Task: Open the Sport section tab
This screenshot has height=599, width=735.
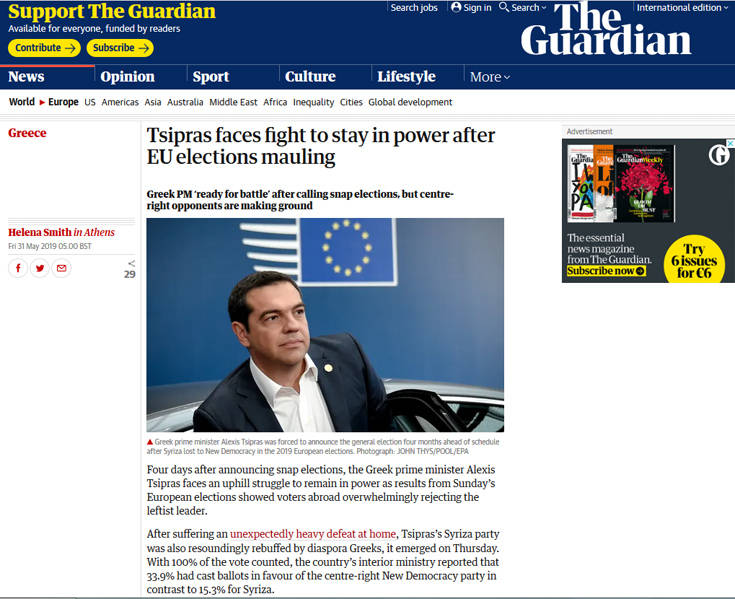Action: (x=211, y=76)
